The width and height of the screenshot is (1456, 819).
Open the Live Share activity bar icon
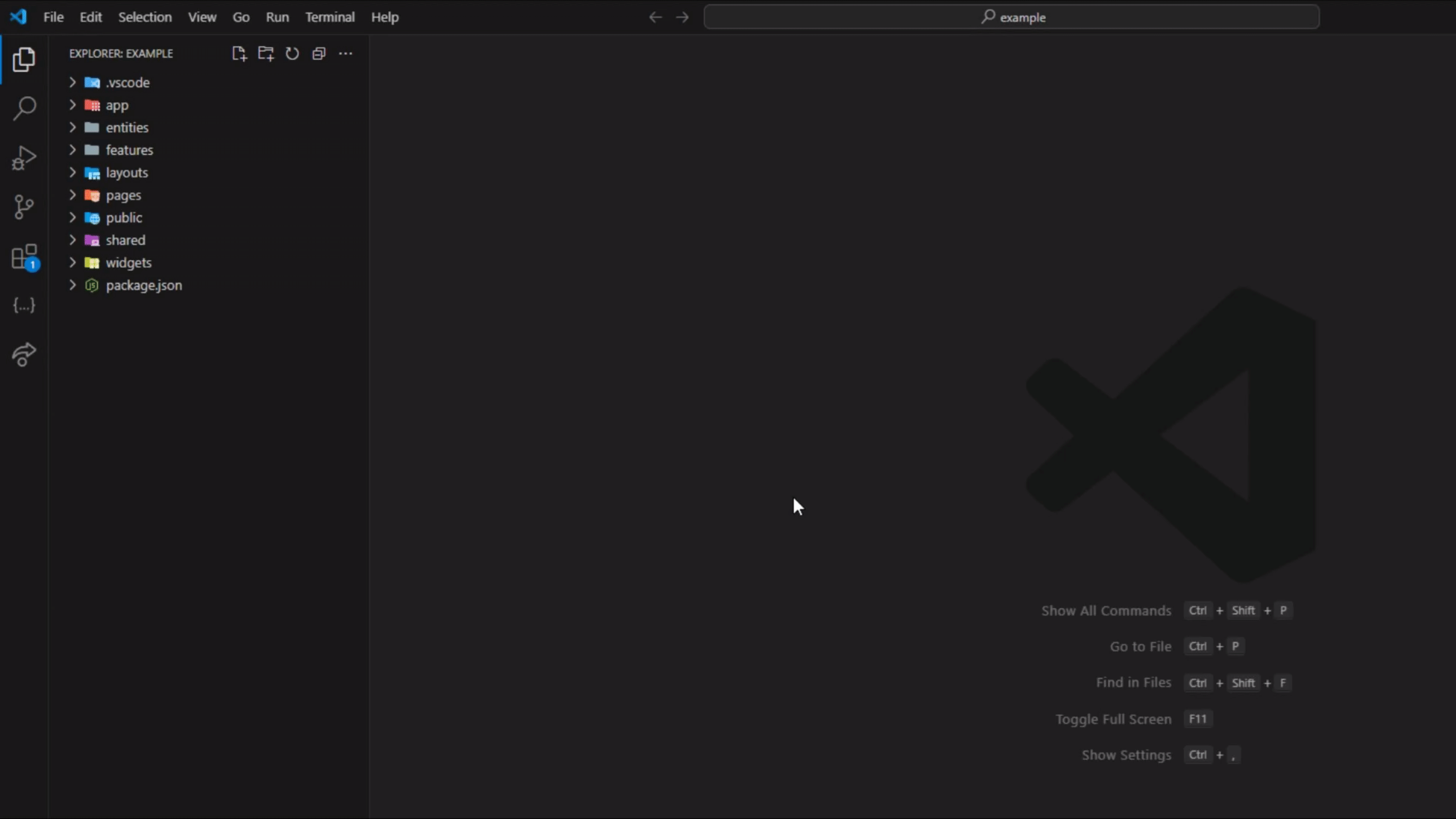(24, 354)
